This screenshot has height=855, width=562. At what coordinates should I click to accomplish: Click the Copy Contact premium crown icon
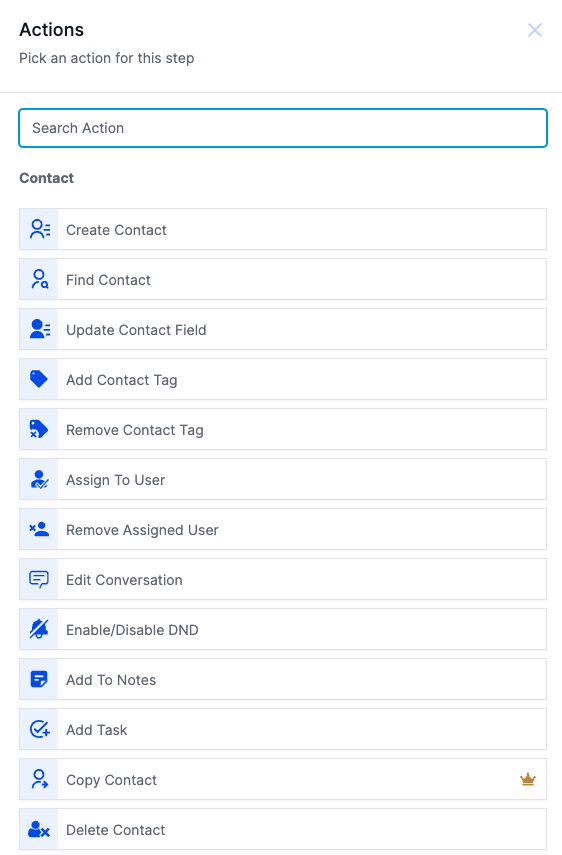coord(528,780)
